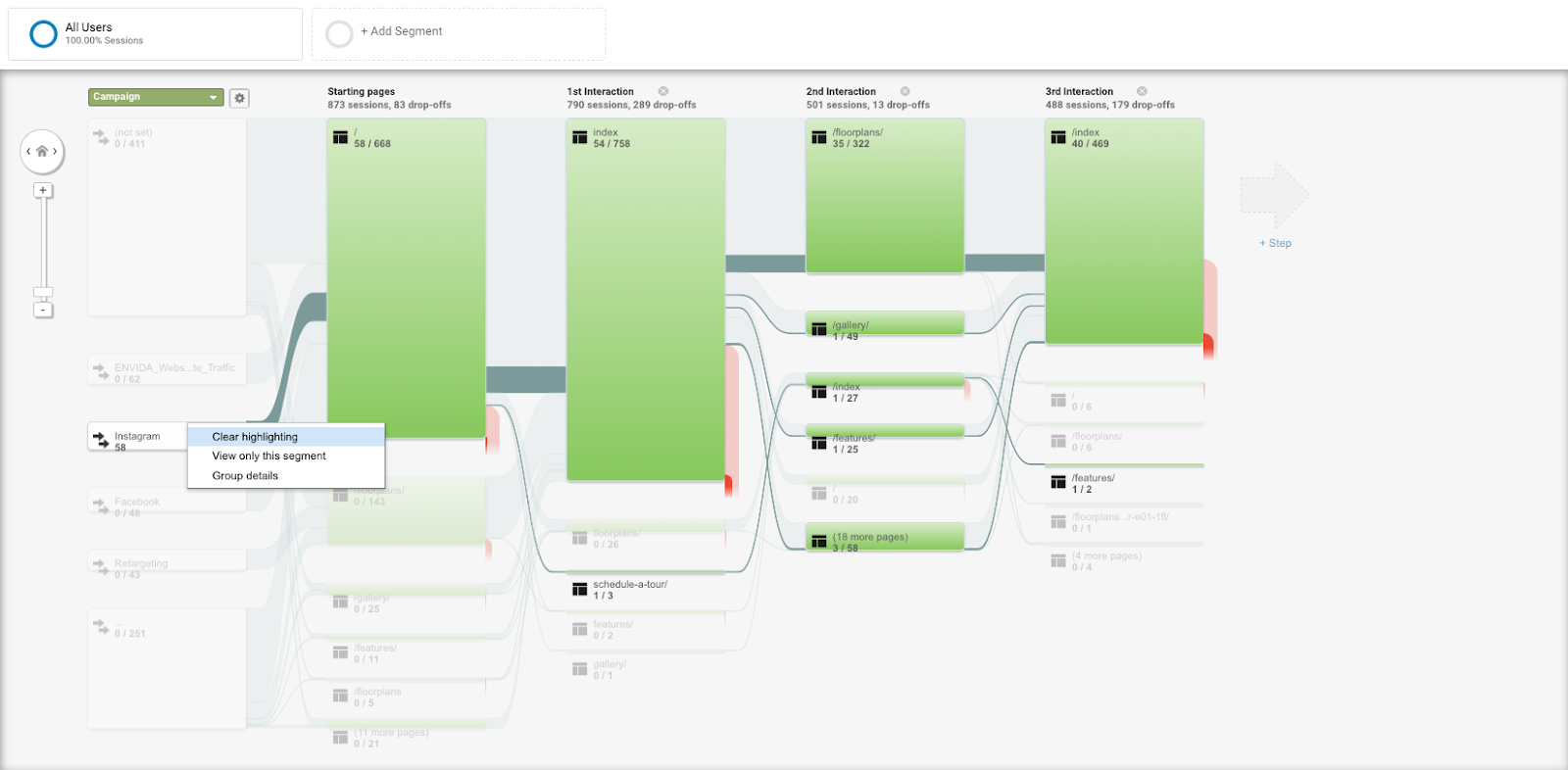Remove the 1st Interaction step
The height and width of the screenshot is (770, 1568).
663,91
